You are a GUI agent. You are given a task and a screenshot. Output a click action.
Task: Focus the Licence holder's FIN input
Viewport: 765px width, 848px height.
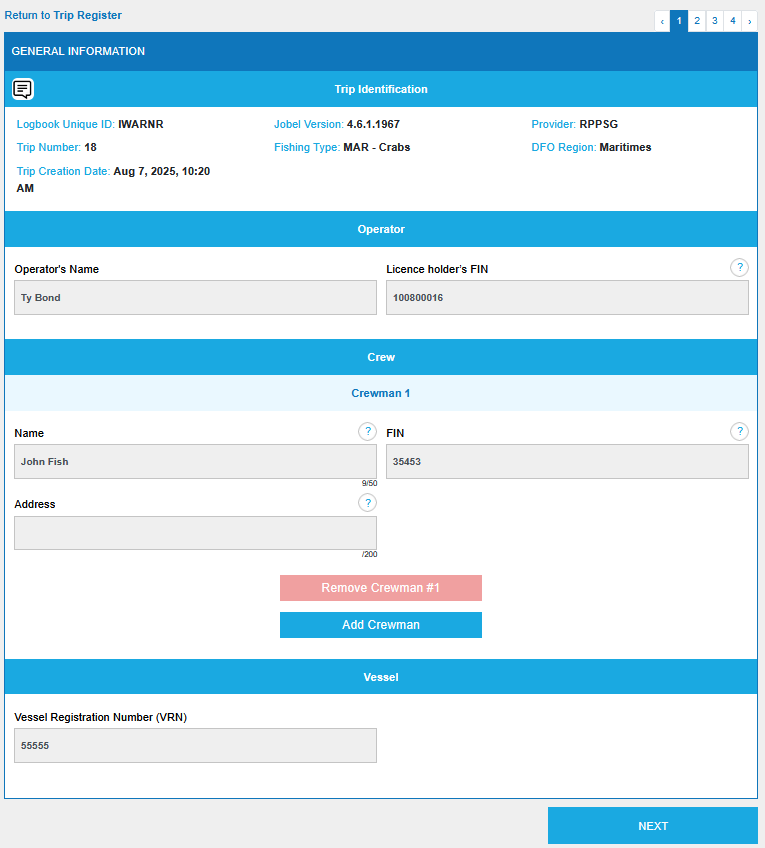pos(567,298)
